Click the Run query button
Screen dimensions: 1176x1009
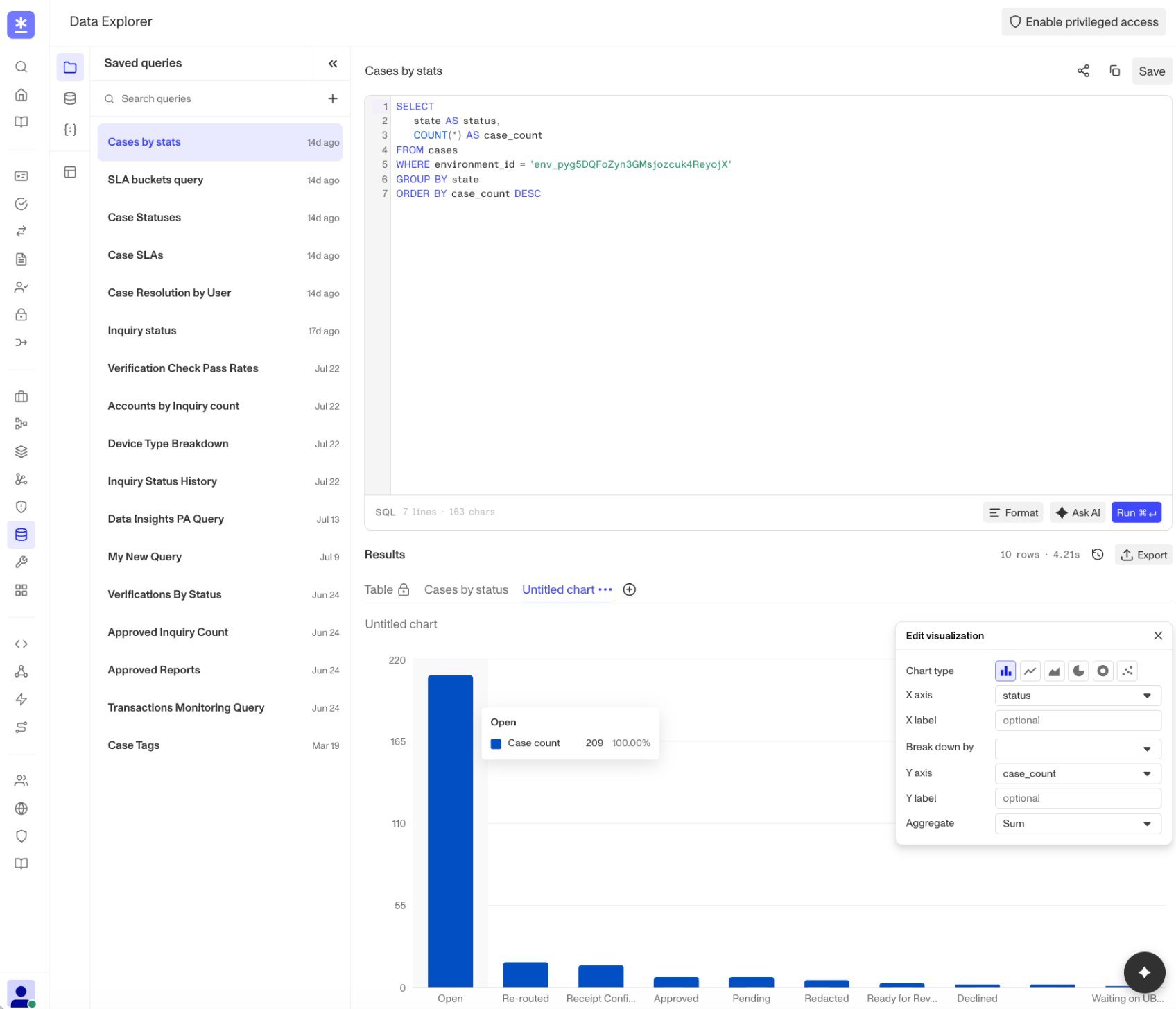coord(1136,512)
